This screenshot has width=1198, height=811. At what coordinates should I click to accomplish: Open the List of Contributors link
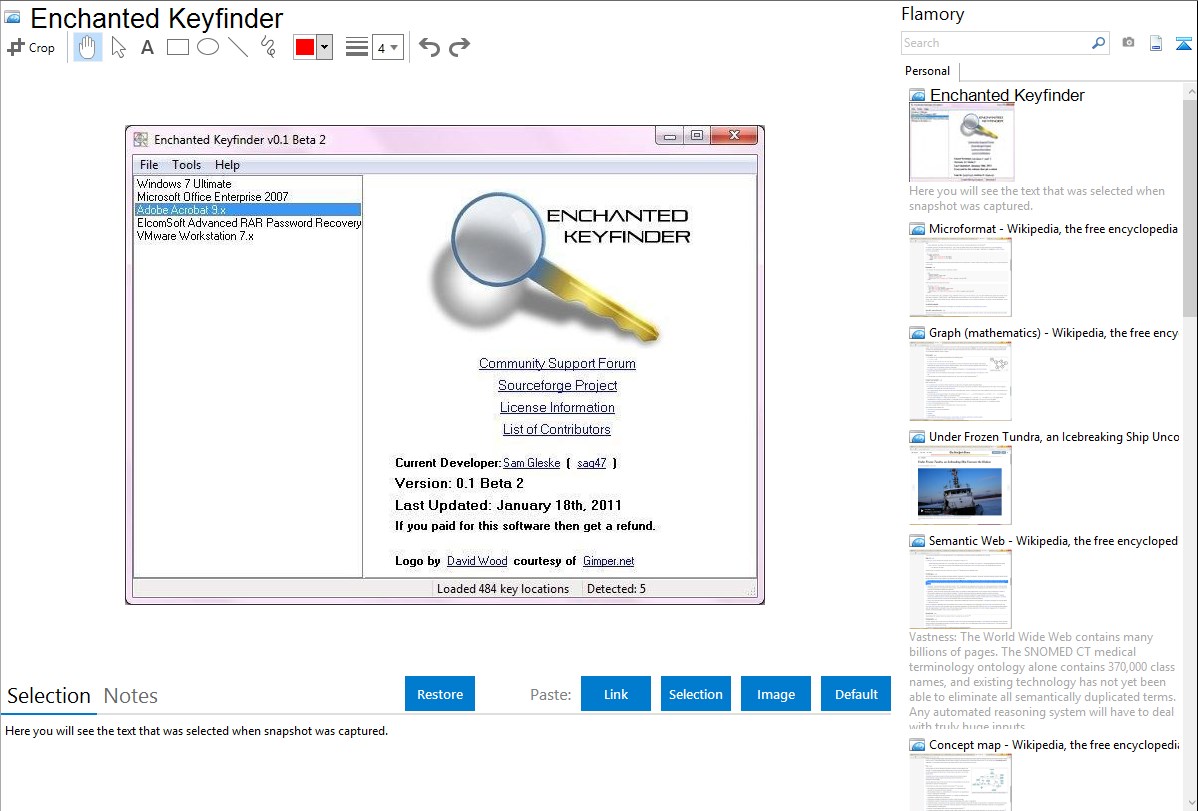click(556, 430)
